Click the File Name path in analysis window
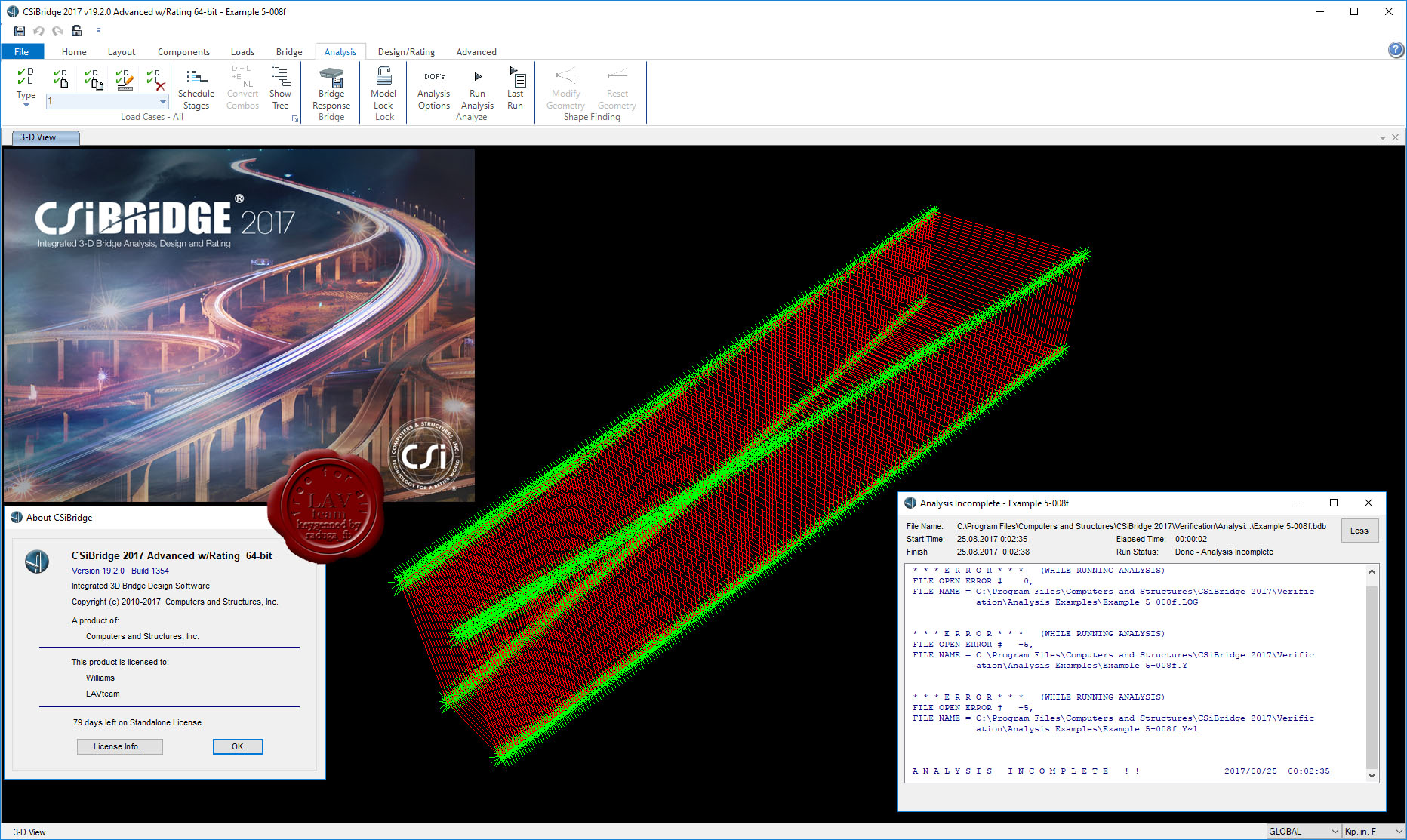Viewport: 1407px width, 840px height. 1141,526
